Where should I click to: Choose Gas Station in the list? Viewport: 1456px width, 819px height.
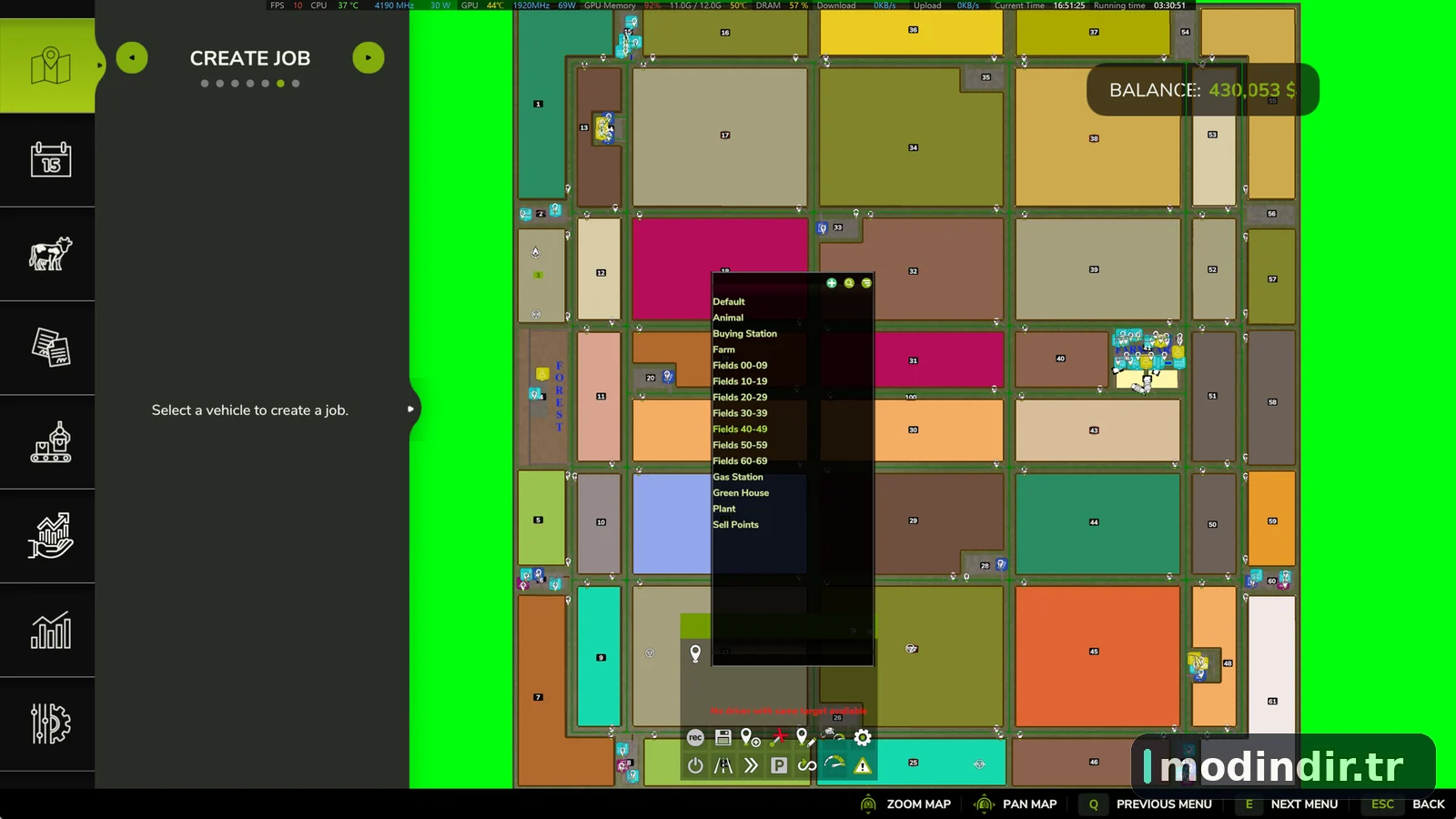(x=738, y=477)
